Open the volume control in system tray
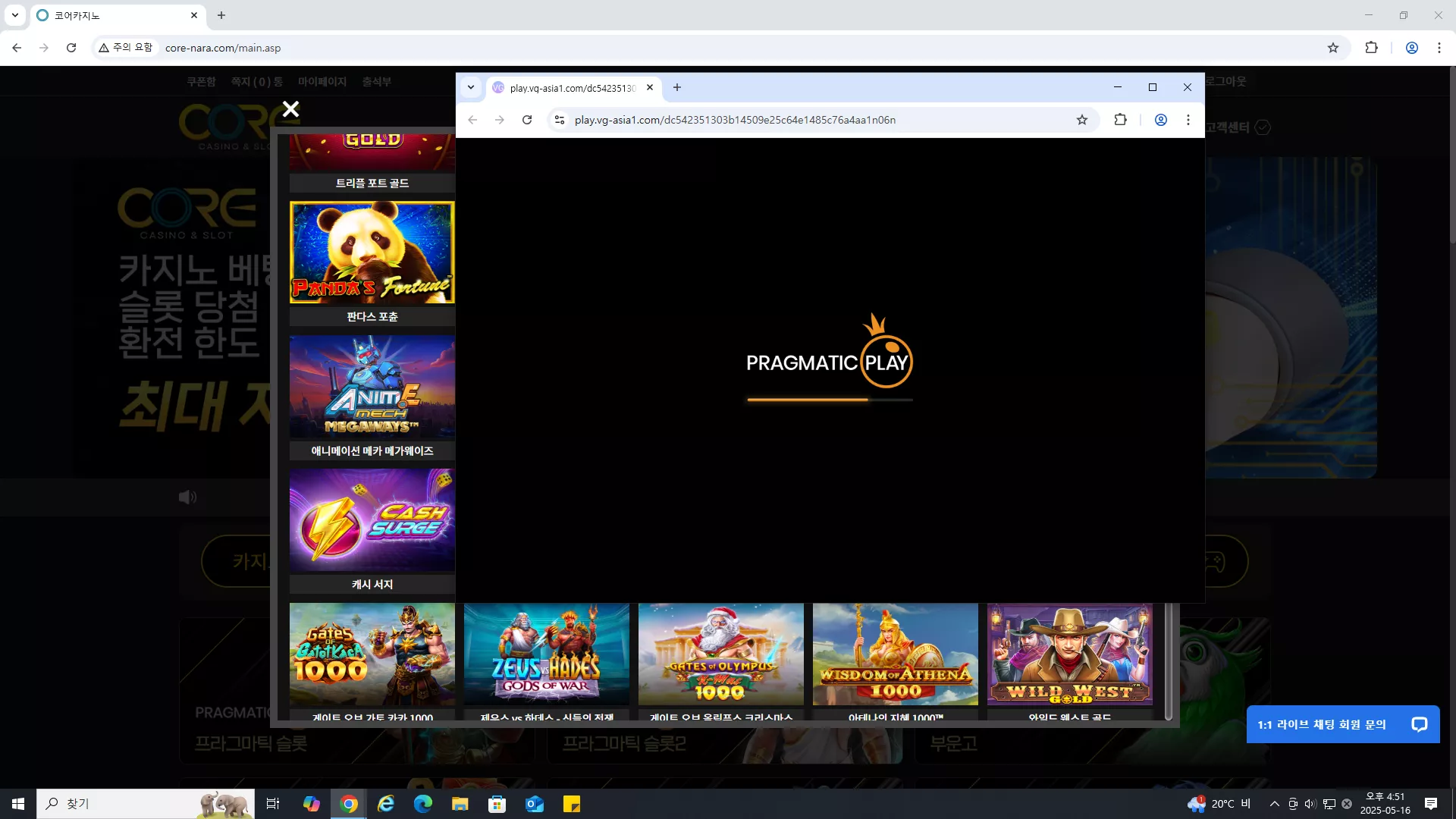1456x819 pixels. pos(1310,804)
